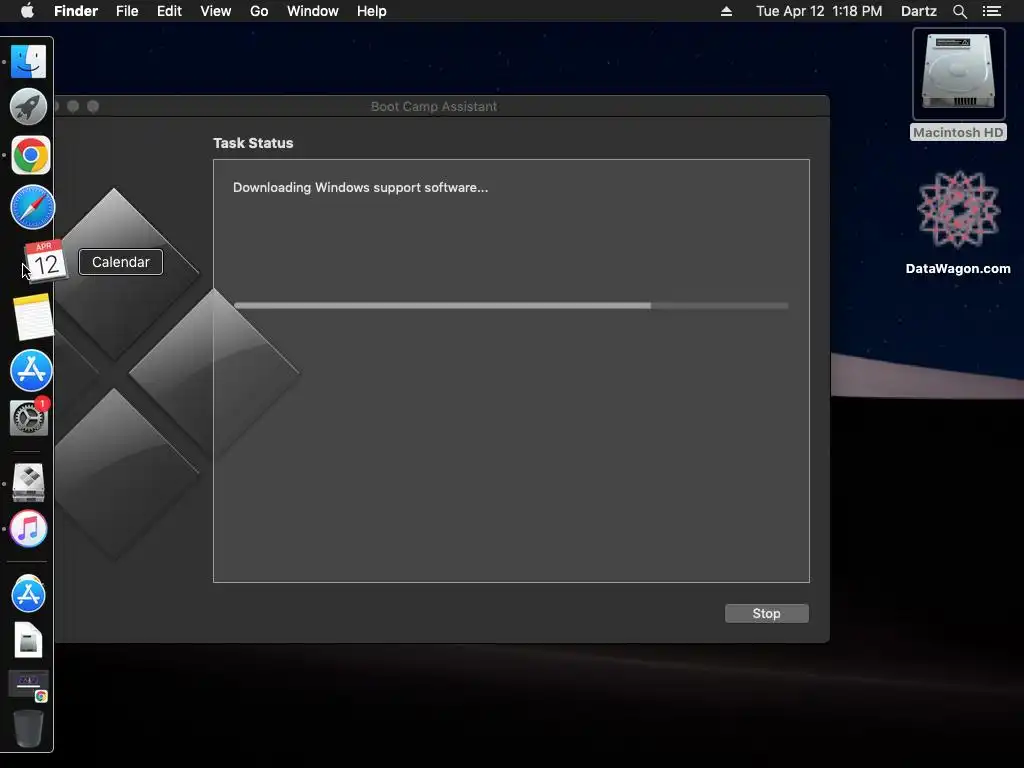Open the Window menu

point(312,11)
